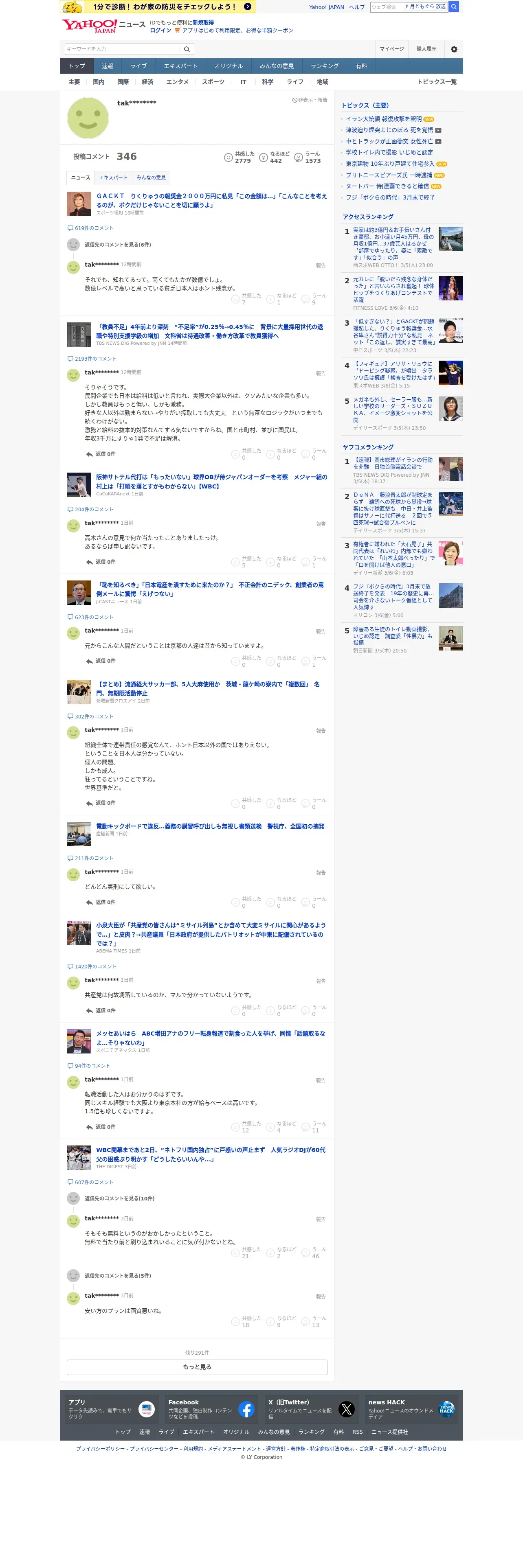Click the ログイン link
This screenshot has width=523, height=1568.
160,31
